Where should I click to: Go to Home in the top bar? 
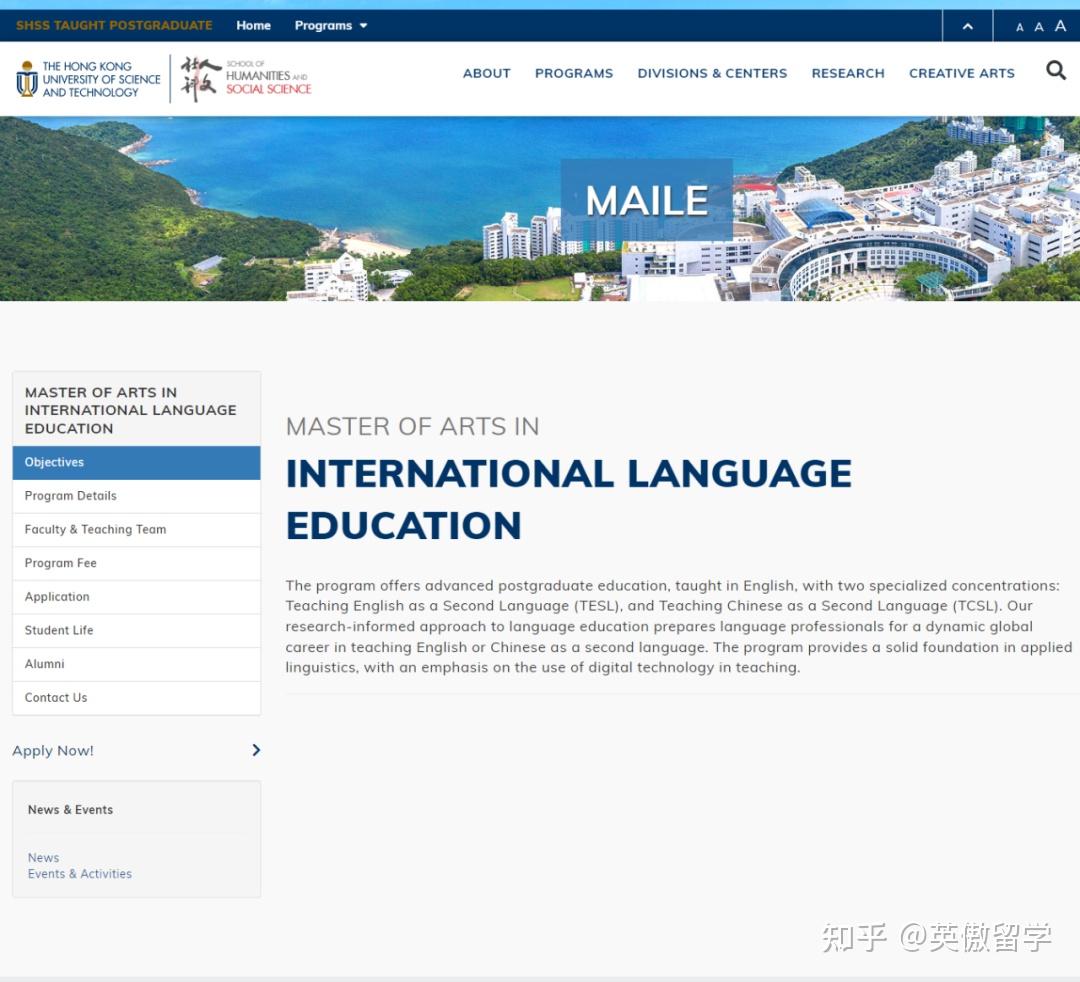[253, 25]
